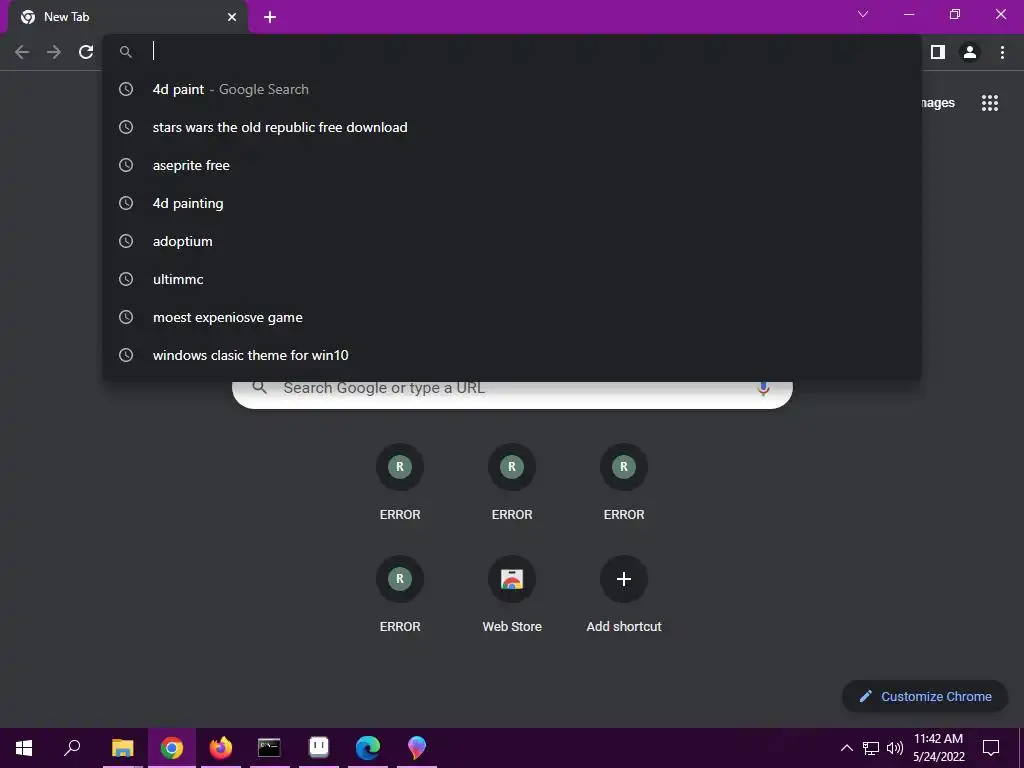Screen dimensions: 1024x768
Task: Choose suggestion 'adoptium'
Action: tap(512, 241)
